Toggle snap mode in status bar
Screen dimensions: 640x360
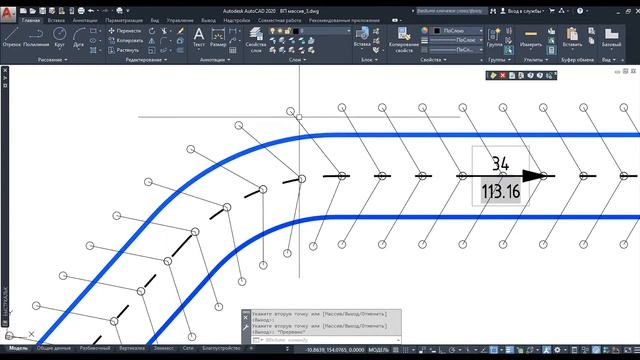point(406,350)
